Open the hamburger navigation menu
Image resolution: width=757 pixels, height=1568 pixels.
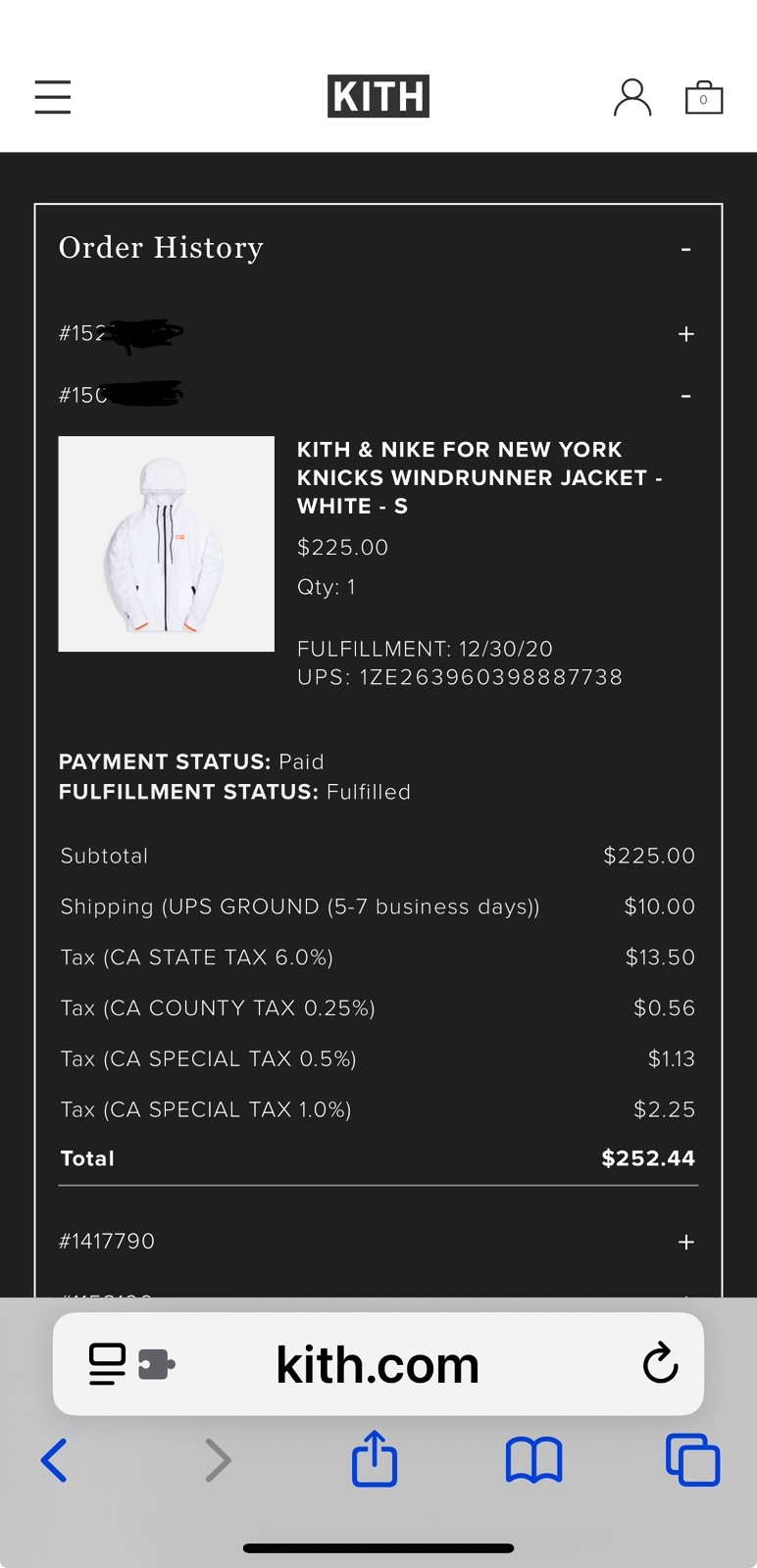(x=53, y=97)
